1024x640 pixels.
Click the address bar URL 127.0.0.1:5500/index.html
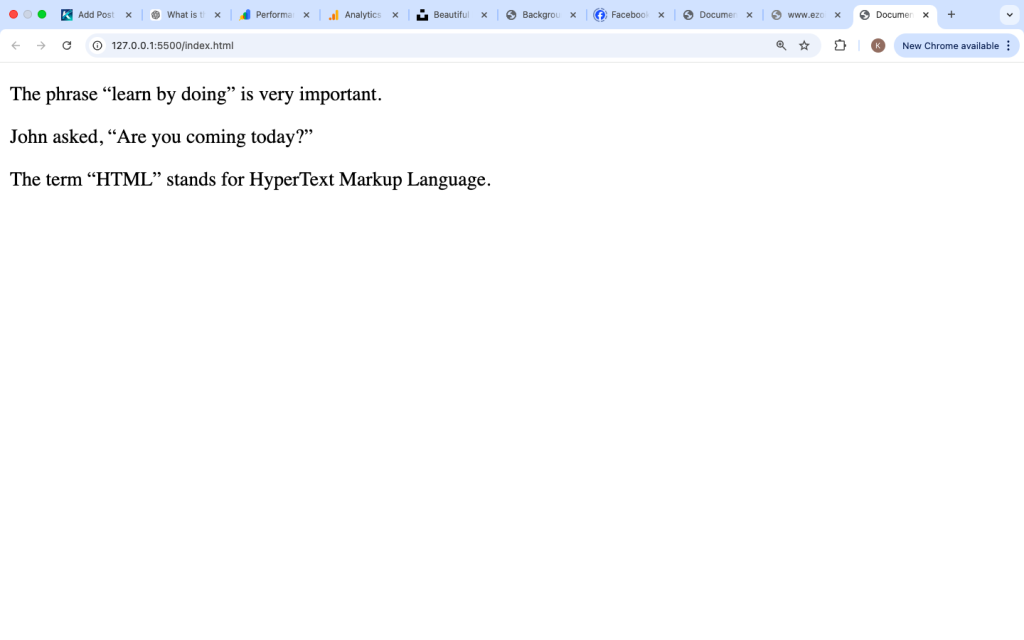[172, 46]
